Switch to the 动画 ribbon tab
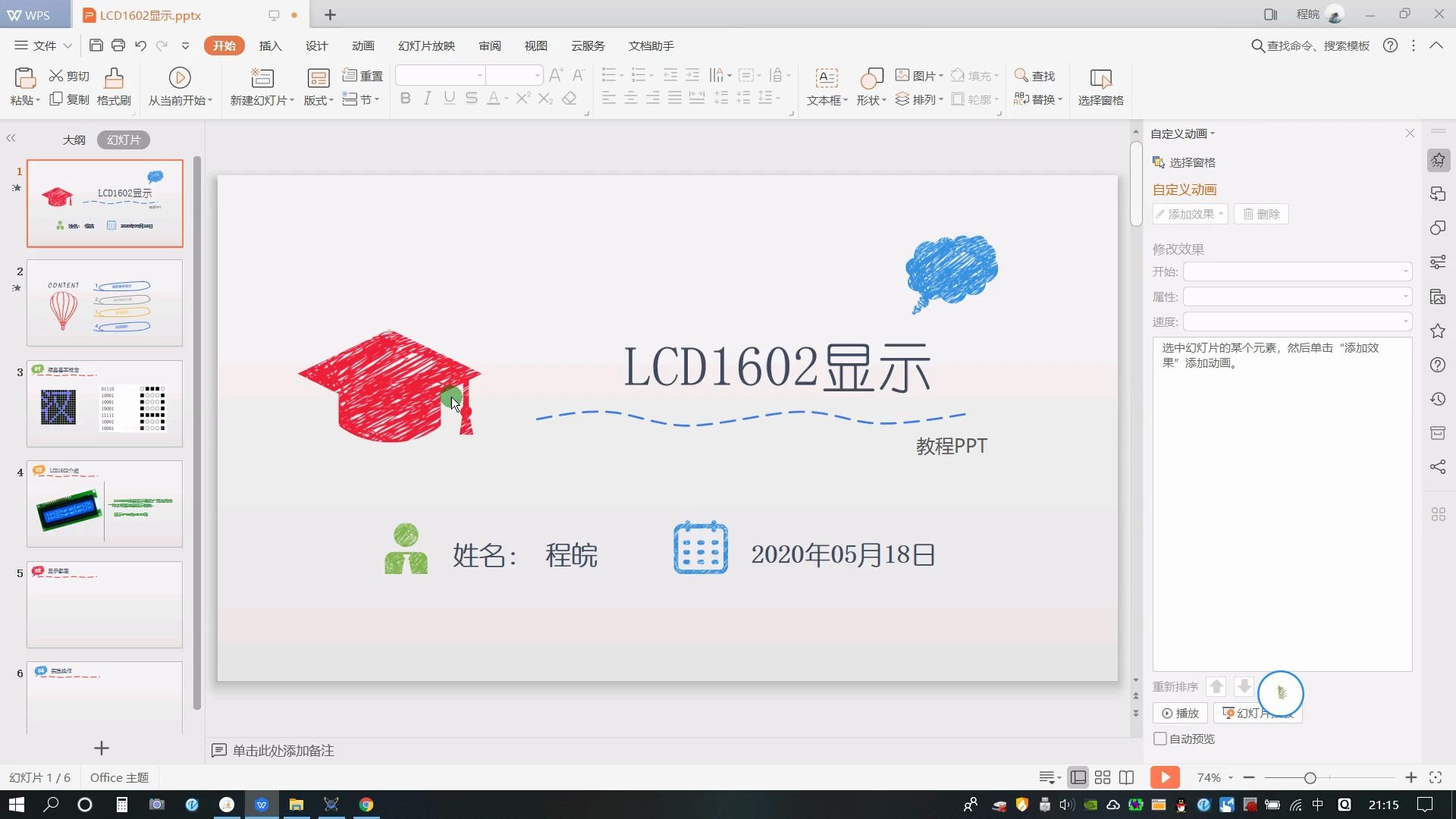Screen dimensions: 1456x819 coord(362,45)
